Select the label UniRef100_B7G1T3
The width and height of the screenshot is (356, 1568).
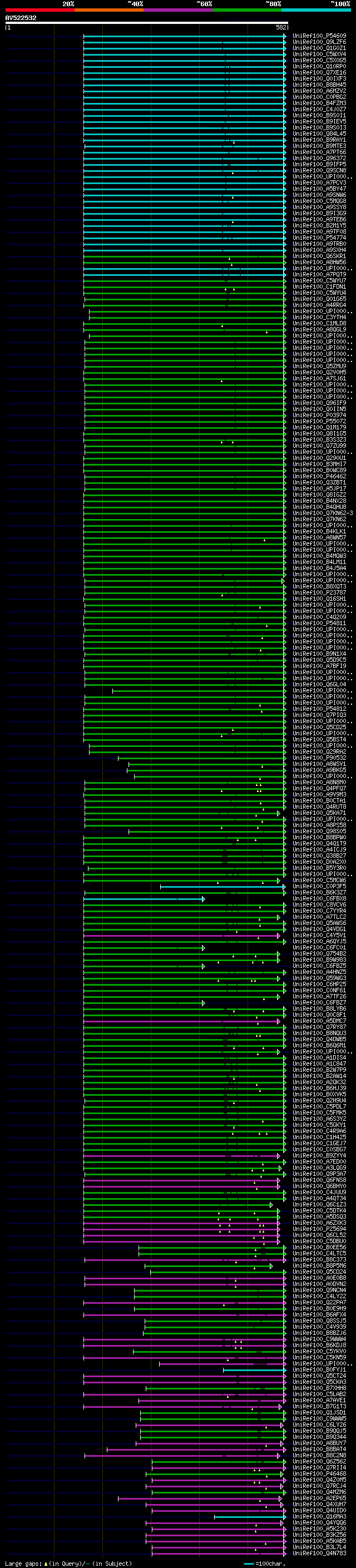[319, 1406]
